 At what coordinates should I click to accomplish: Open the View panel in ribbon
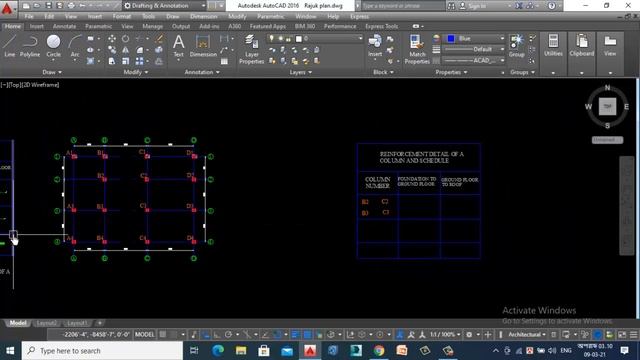(610, 45)
